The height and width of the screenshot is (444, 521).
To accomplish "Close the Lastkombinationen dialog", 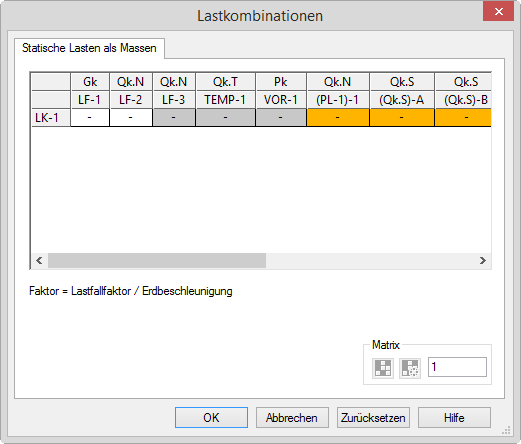I will tap(498, 11).
